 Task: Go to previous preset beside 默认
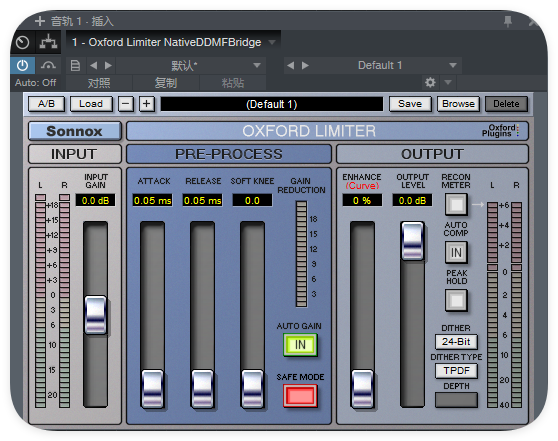click(x=94, y=65)
